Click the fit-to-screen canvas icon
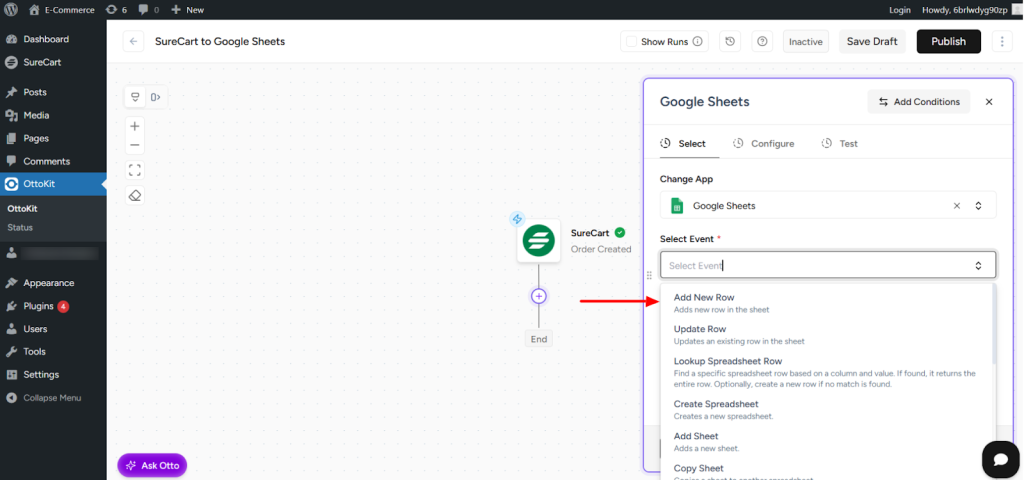 (x=135, y=170)
